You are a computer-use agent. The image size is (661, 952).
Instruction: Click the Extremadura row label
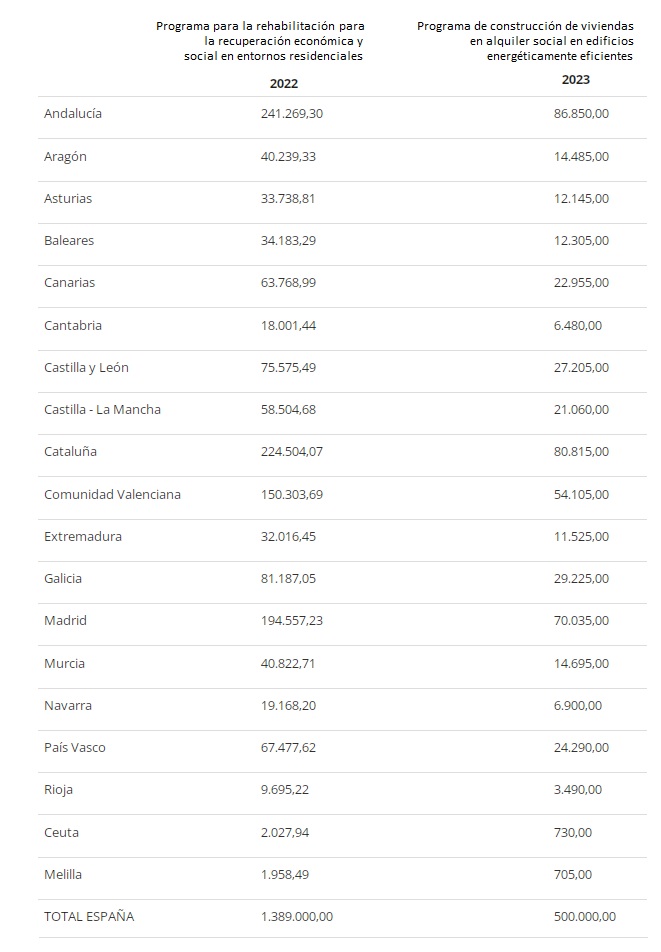(83, 537)
